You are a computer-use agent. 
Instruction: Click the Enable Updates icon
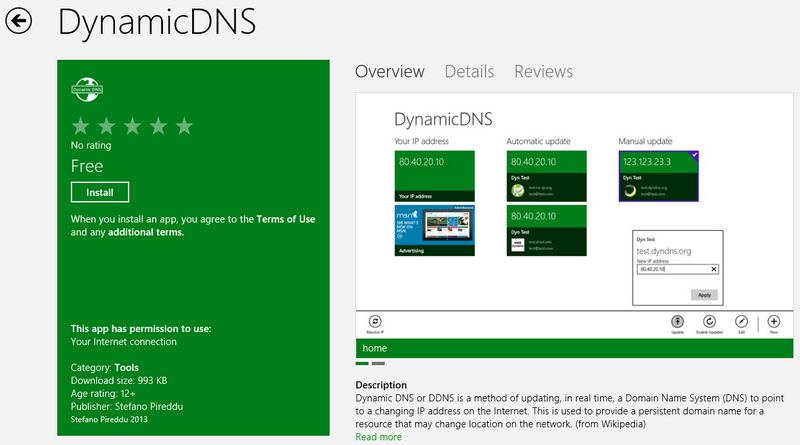click(708, 321)
